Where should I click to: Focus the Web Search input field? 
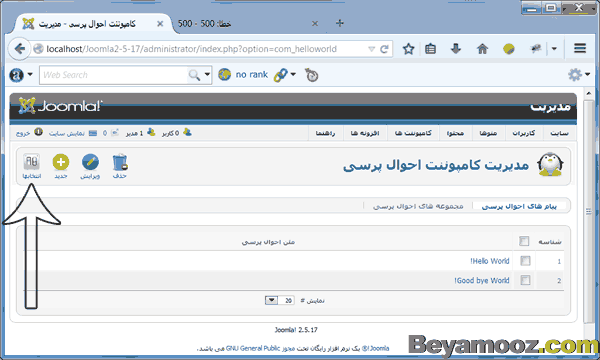click(x=114, y=75)
